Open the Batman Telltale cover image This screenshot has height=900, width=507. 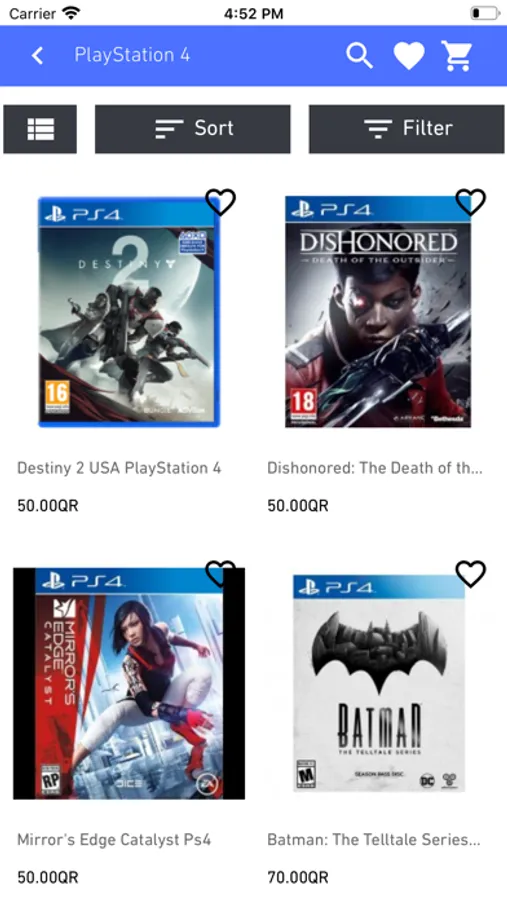click(x=379, y=684)
